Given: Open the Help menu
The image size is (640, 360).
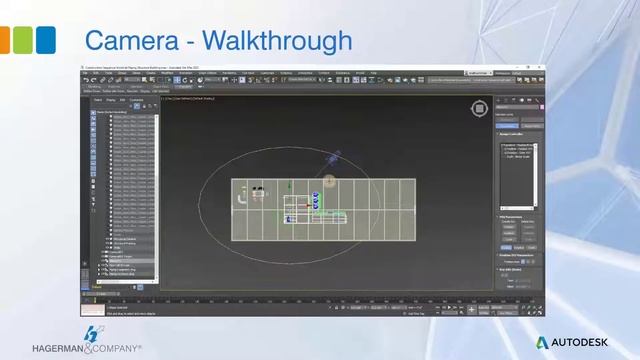Looking at the screenshot, I should (373, 73).
